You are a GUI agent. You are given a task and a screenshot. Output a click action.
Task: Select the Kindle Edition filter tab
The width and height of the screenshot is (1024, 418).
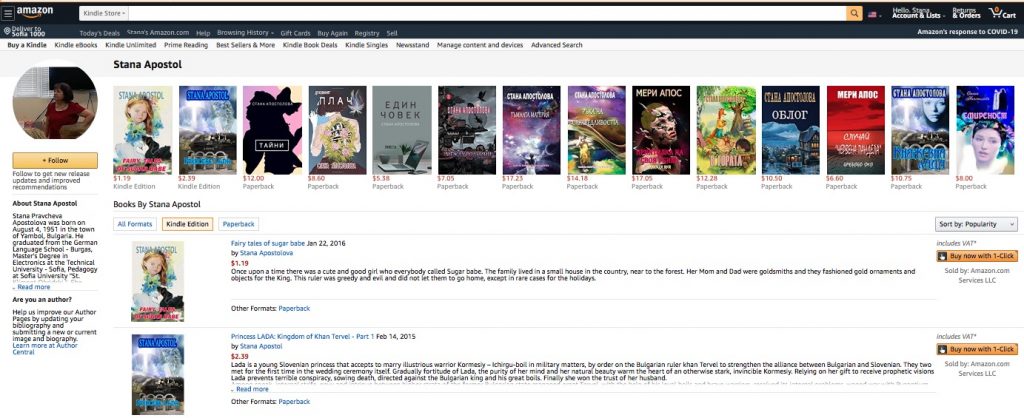pos(187,224)
